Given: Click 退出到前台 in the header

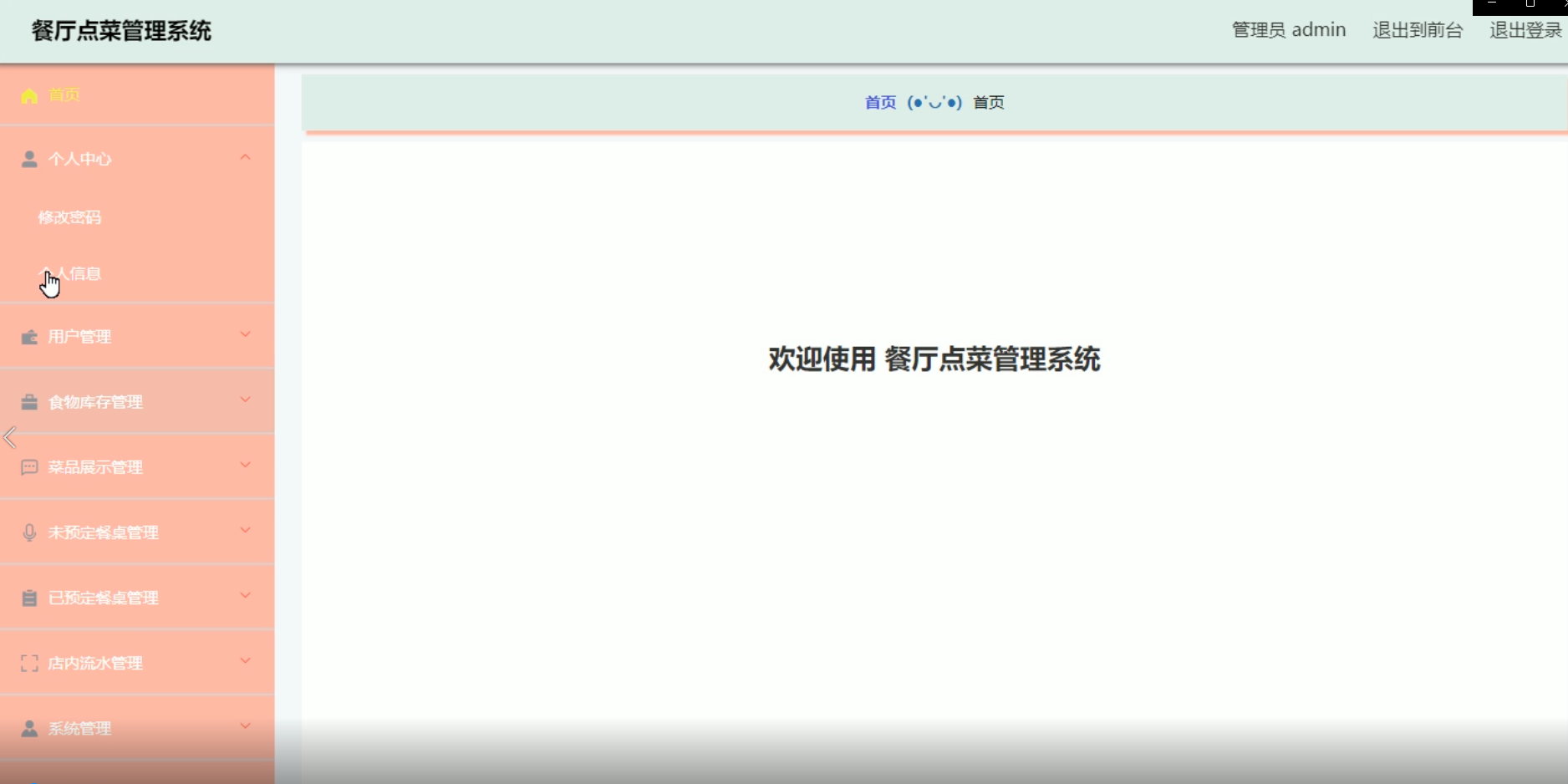Looking at the screenshot, I should click(x=1417, y=30).
